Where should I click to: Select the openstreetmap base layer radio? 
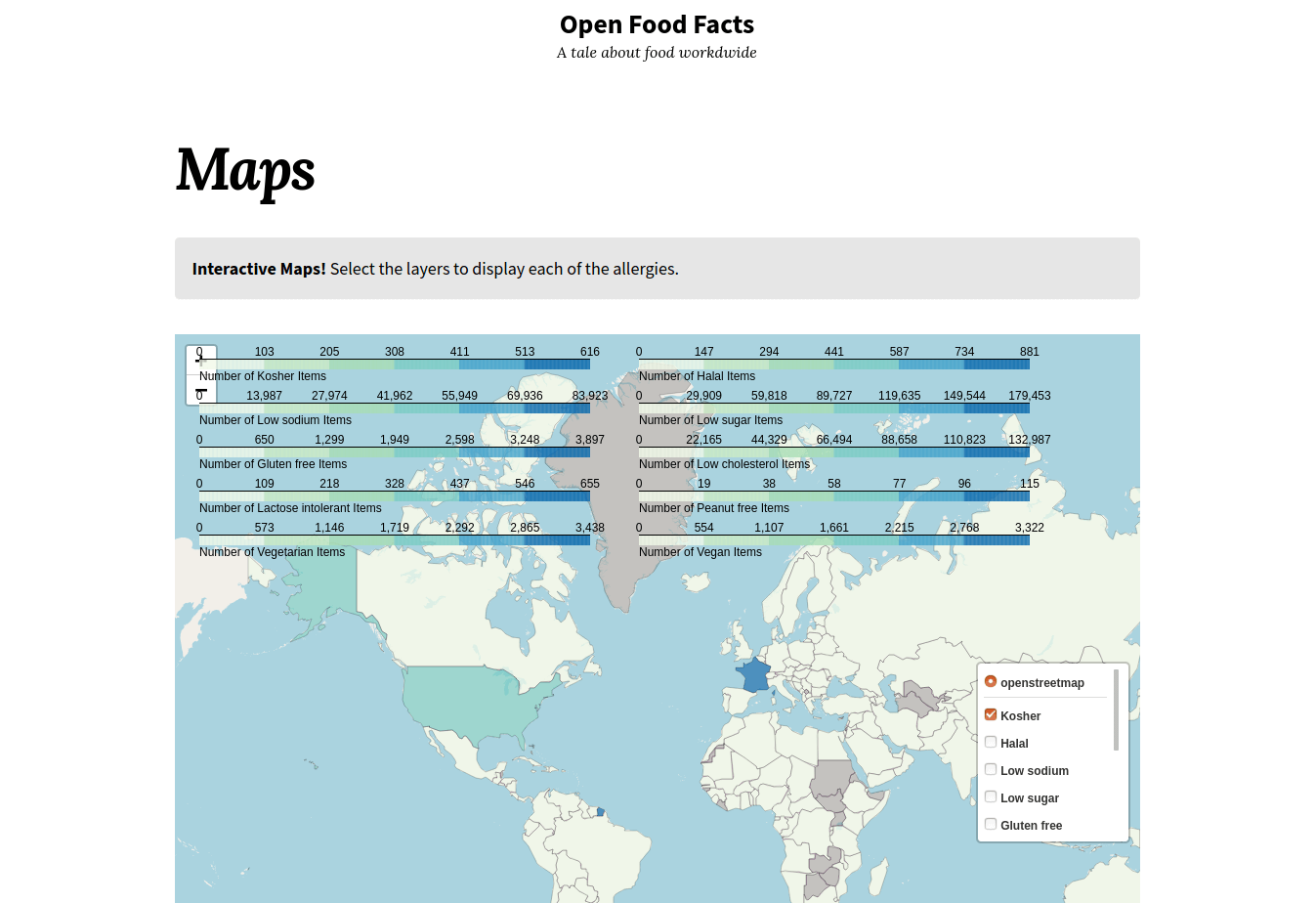click(x=991, y=681)
